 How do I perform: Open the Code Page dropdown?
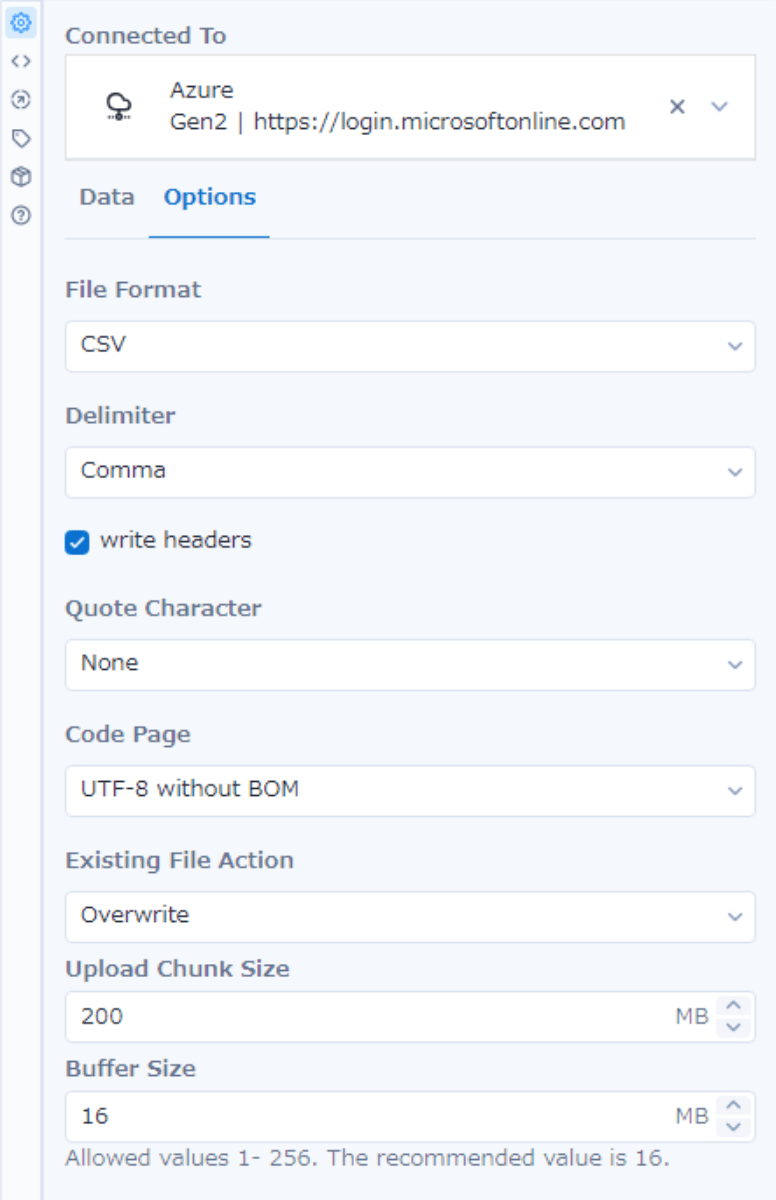410,790
